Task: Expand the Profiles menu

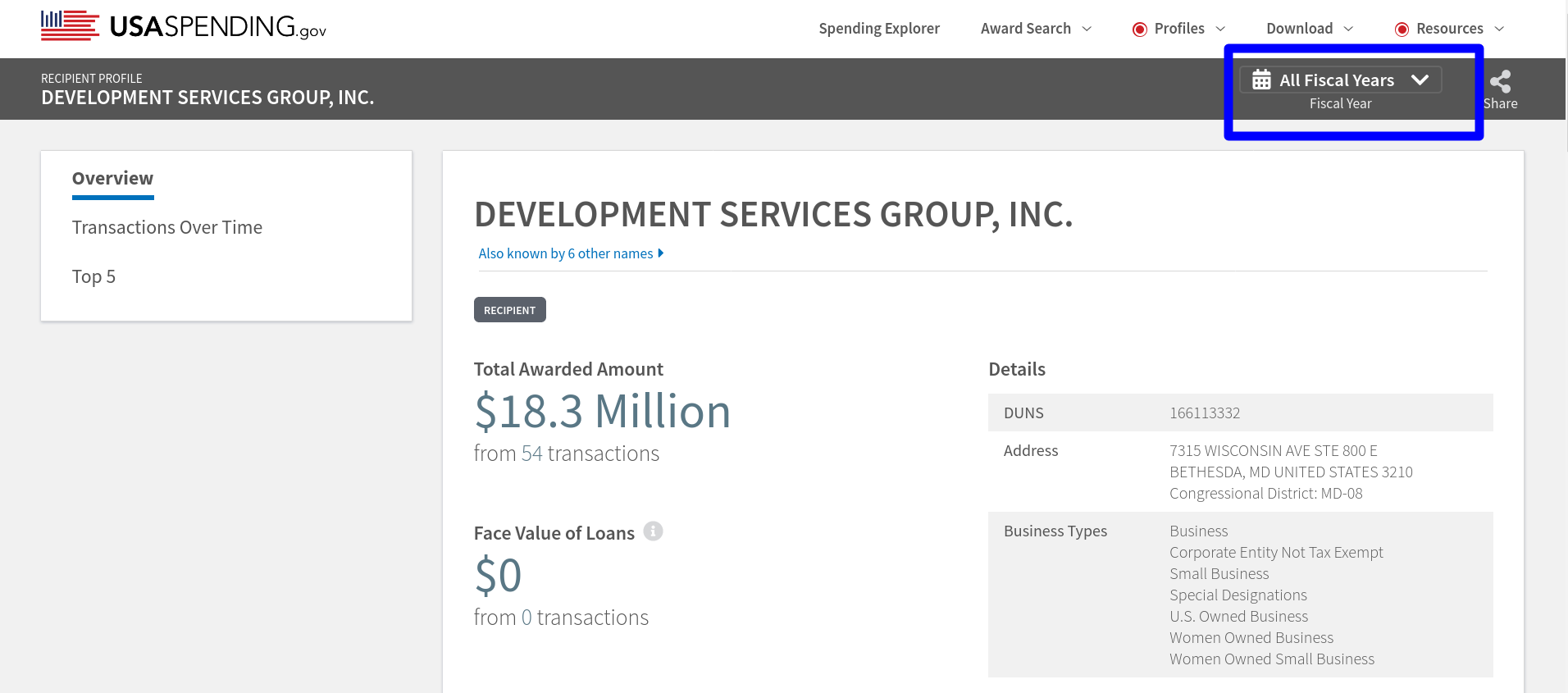Action: point(1189,29)
